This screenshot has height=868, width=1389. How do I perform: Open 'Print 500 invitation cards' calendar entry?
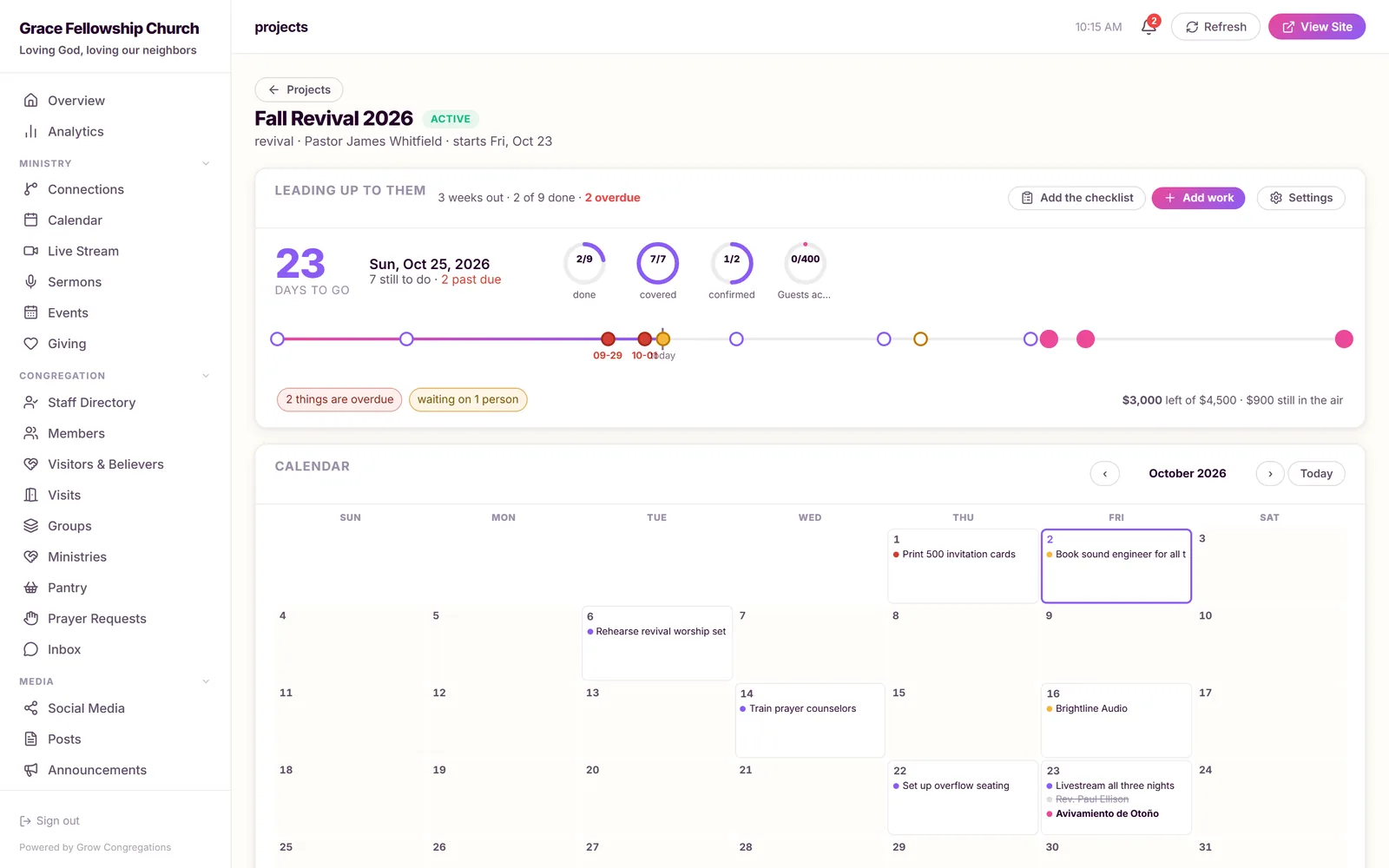click(x=958, y=555)
